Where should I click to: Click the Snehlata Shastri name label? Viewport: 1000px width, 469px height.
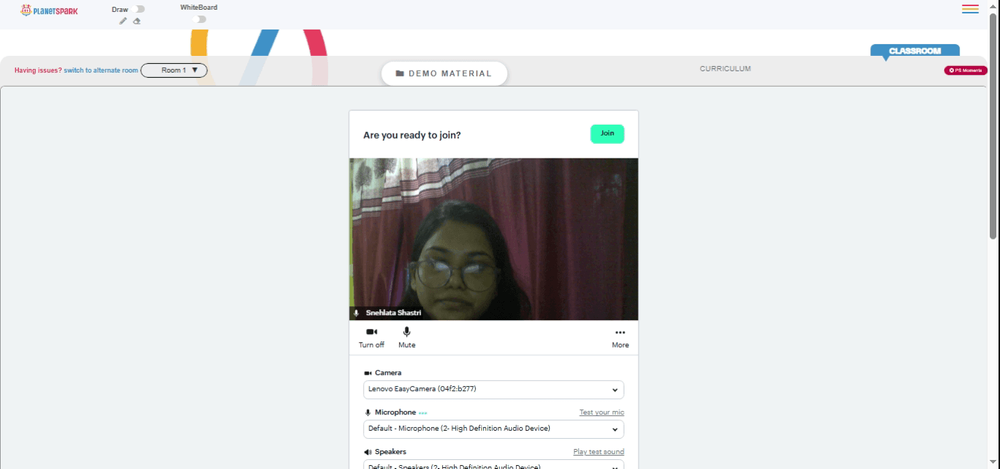(393, 313)
